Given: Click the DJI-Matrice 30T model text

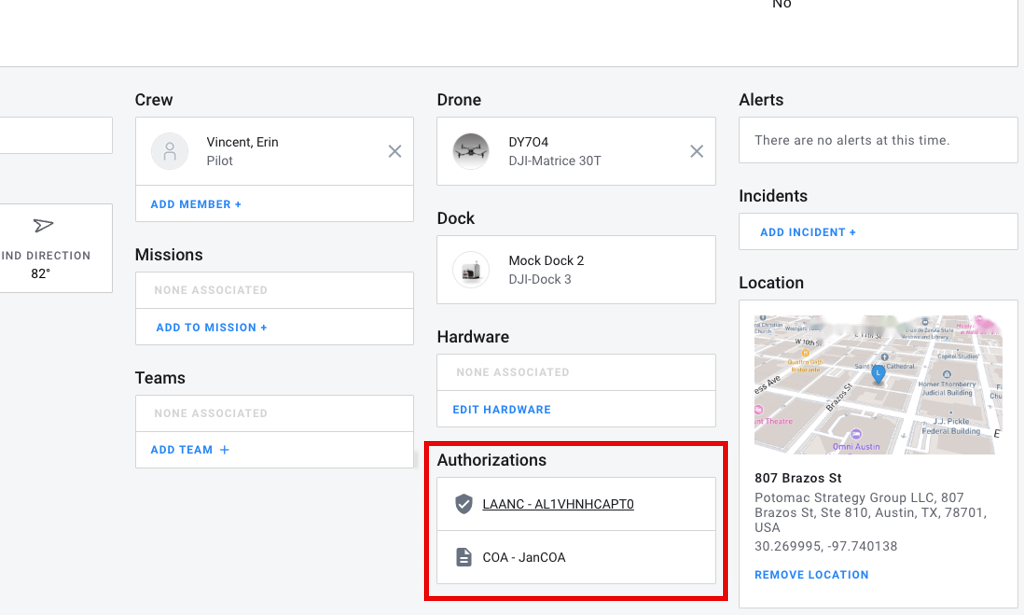Looking at the screenshot, I should click(x=554, y=161).
